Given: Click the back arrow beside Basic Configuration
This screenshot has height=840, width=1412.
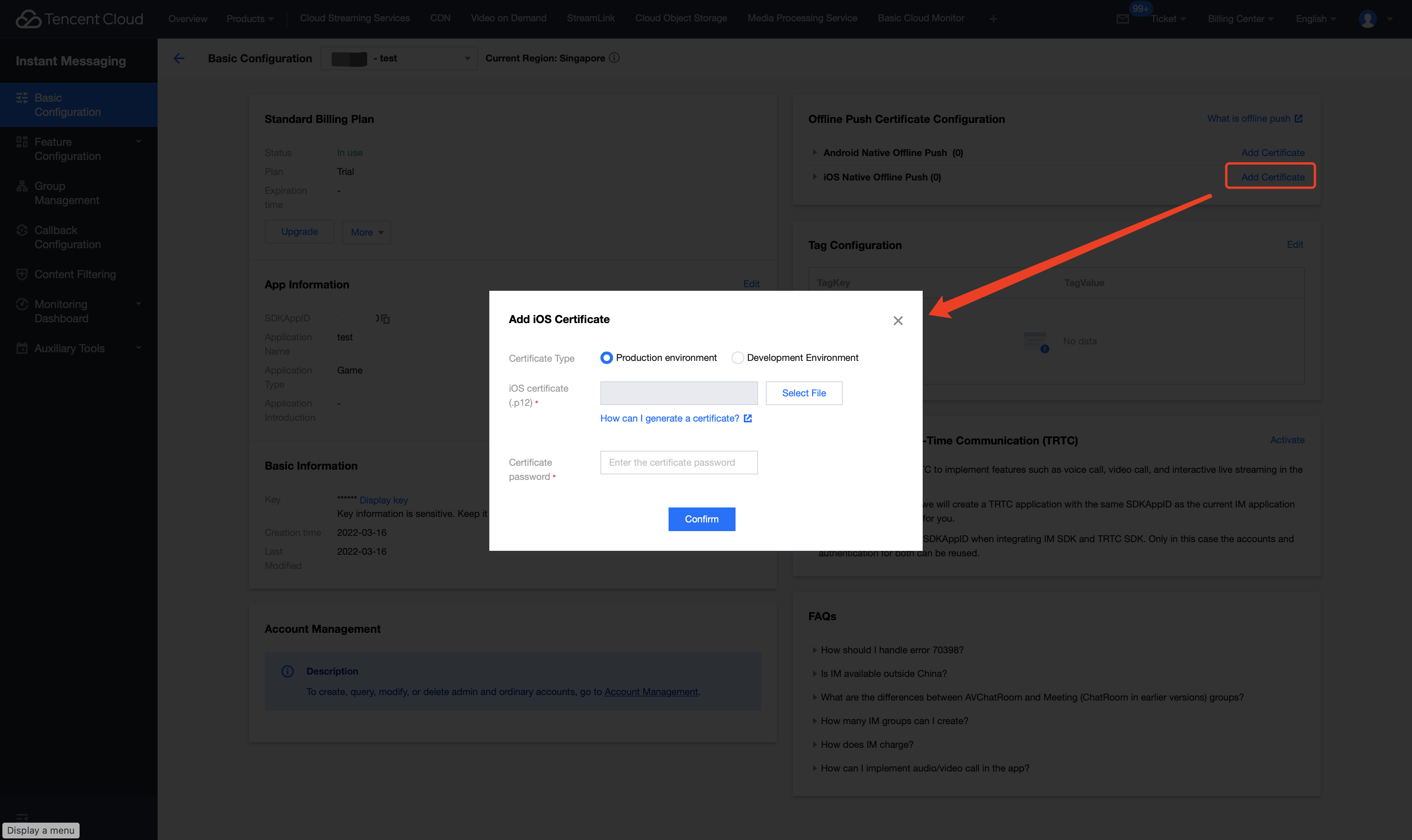Looking at the screenshot, I should [x=179, y=58].
